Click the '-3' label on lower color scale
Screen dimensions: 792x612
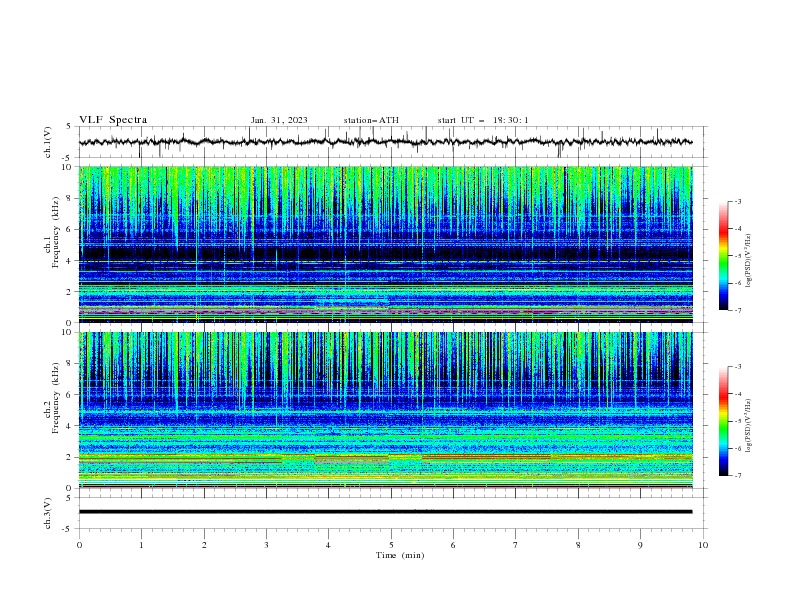(738, 367)
